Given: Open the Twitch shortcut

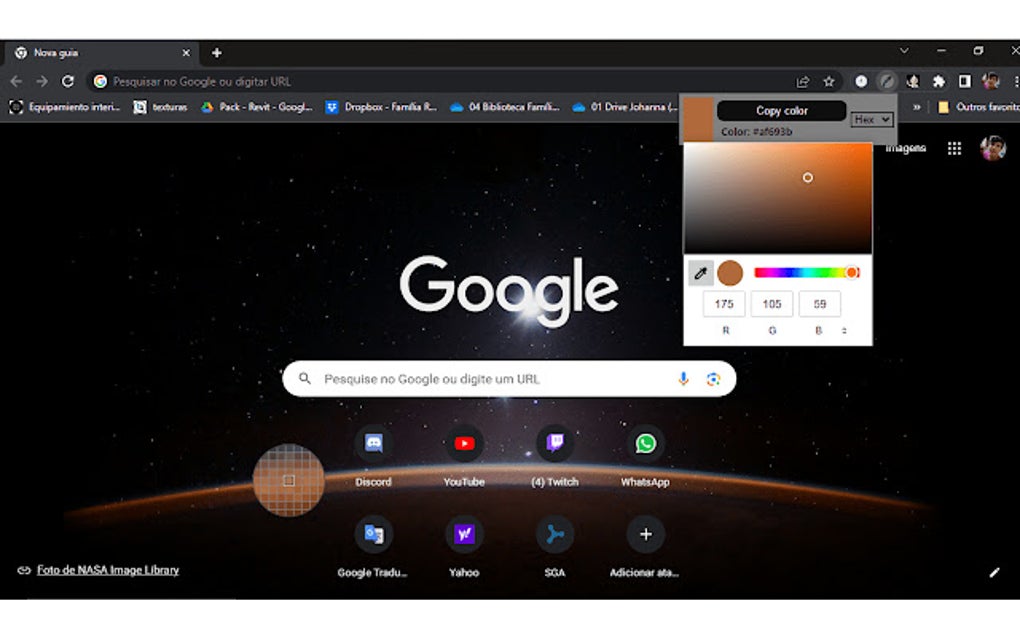Looking at the screenshot, I should [x=556, y=443].
